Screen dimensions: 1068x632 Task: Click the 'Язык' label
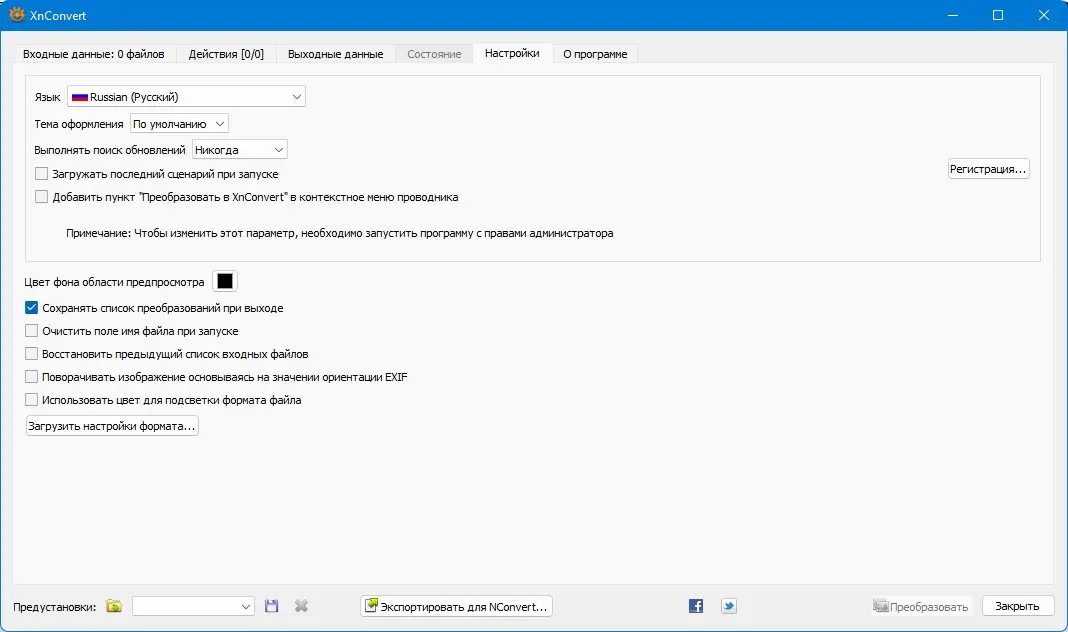tap(48, 97)
